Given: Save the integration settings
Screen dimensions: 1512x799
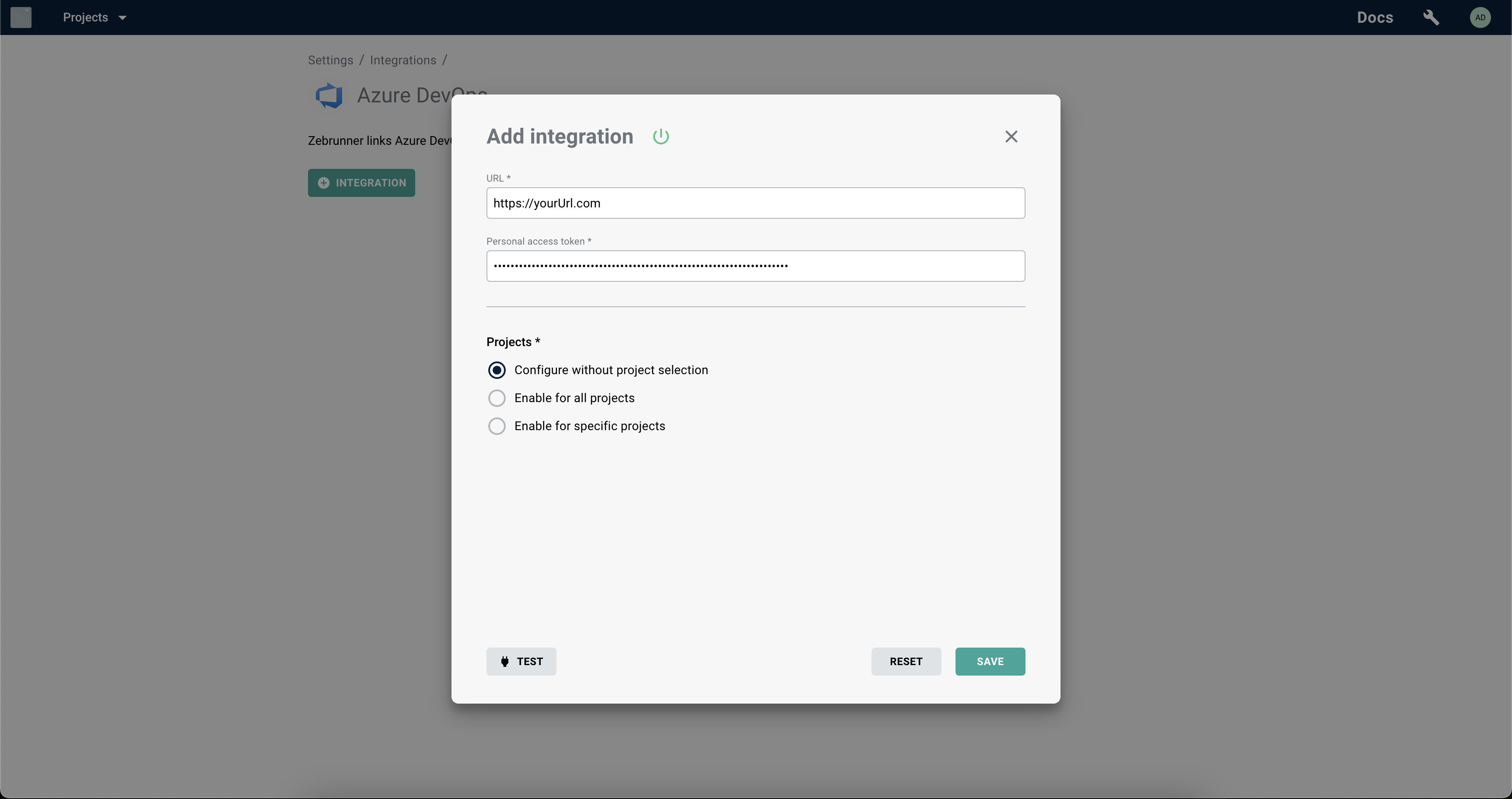Looking at the screenshot, I should (990, 662).
